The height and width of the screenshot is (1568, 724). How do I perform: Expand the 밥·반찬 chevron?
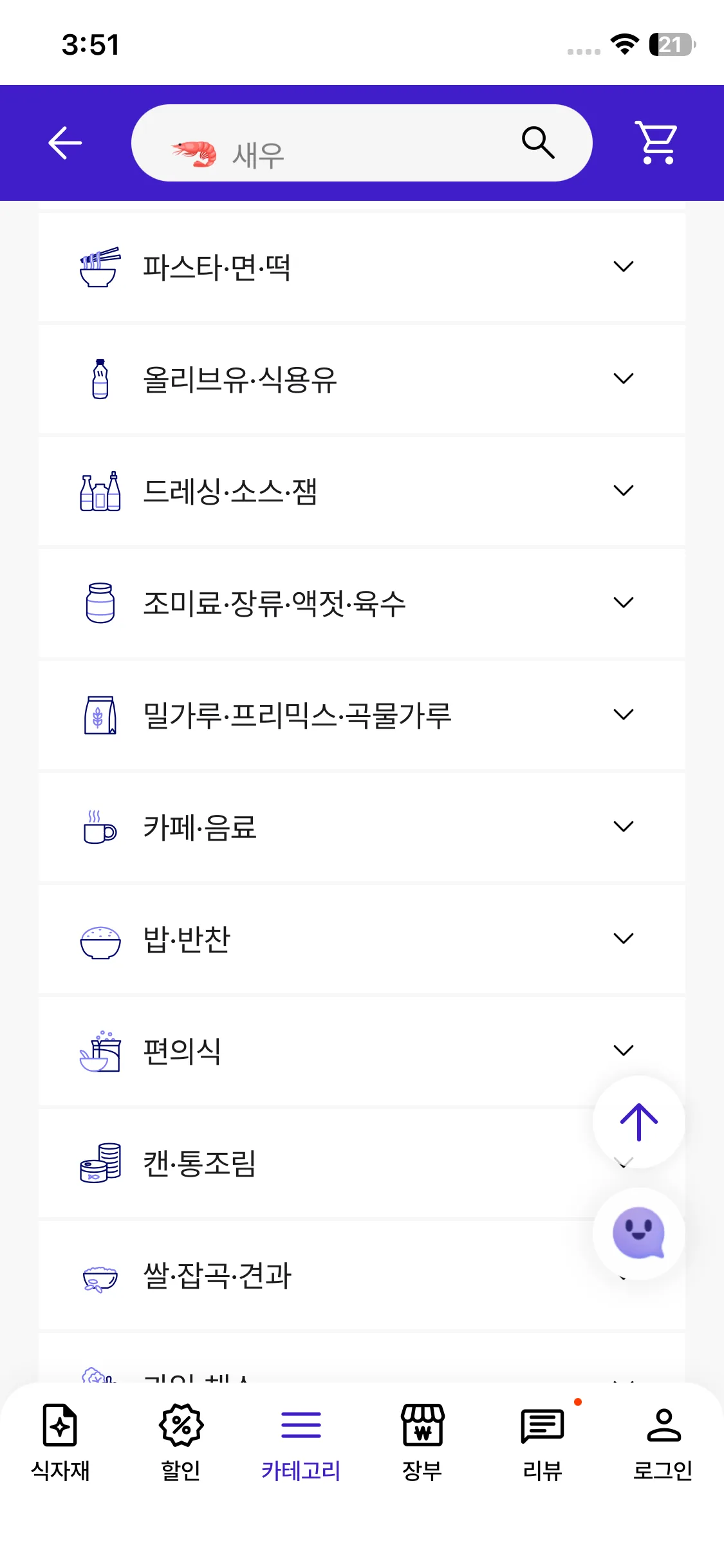click(x=623, y=938)
